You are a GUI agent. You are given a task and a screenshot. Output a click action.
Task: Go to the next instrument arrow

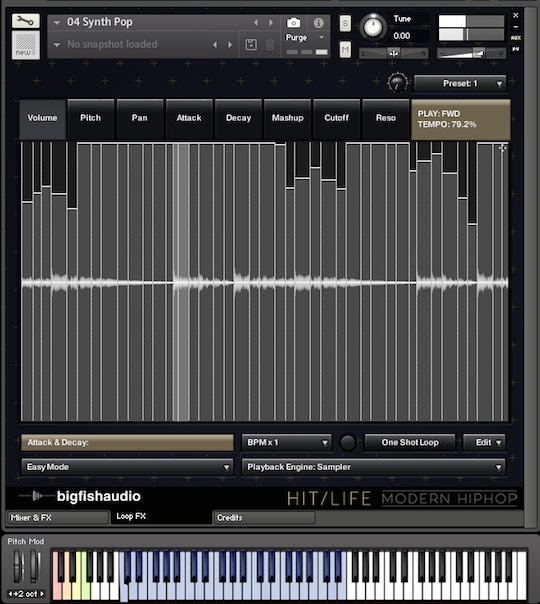[271, 23]
